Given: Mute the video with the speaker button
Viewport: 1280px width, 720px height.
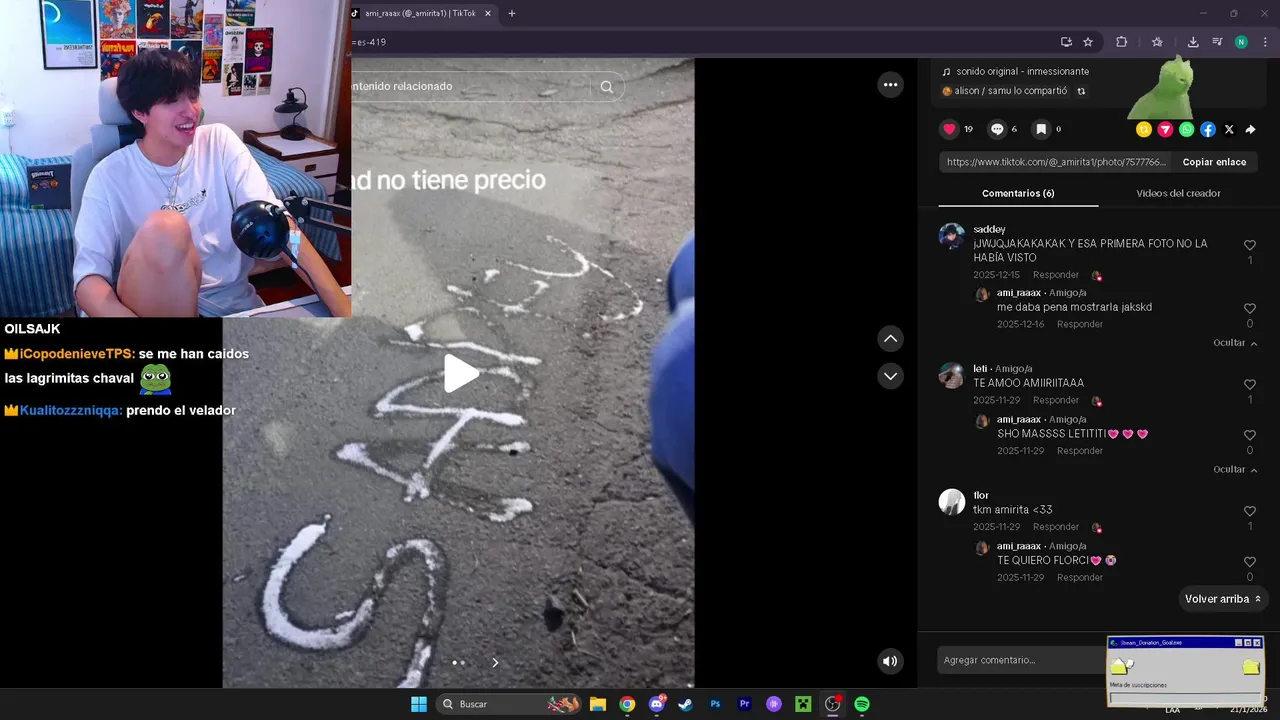Looking at the screenshot, I should 890,661.
